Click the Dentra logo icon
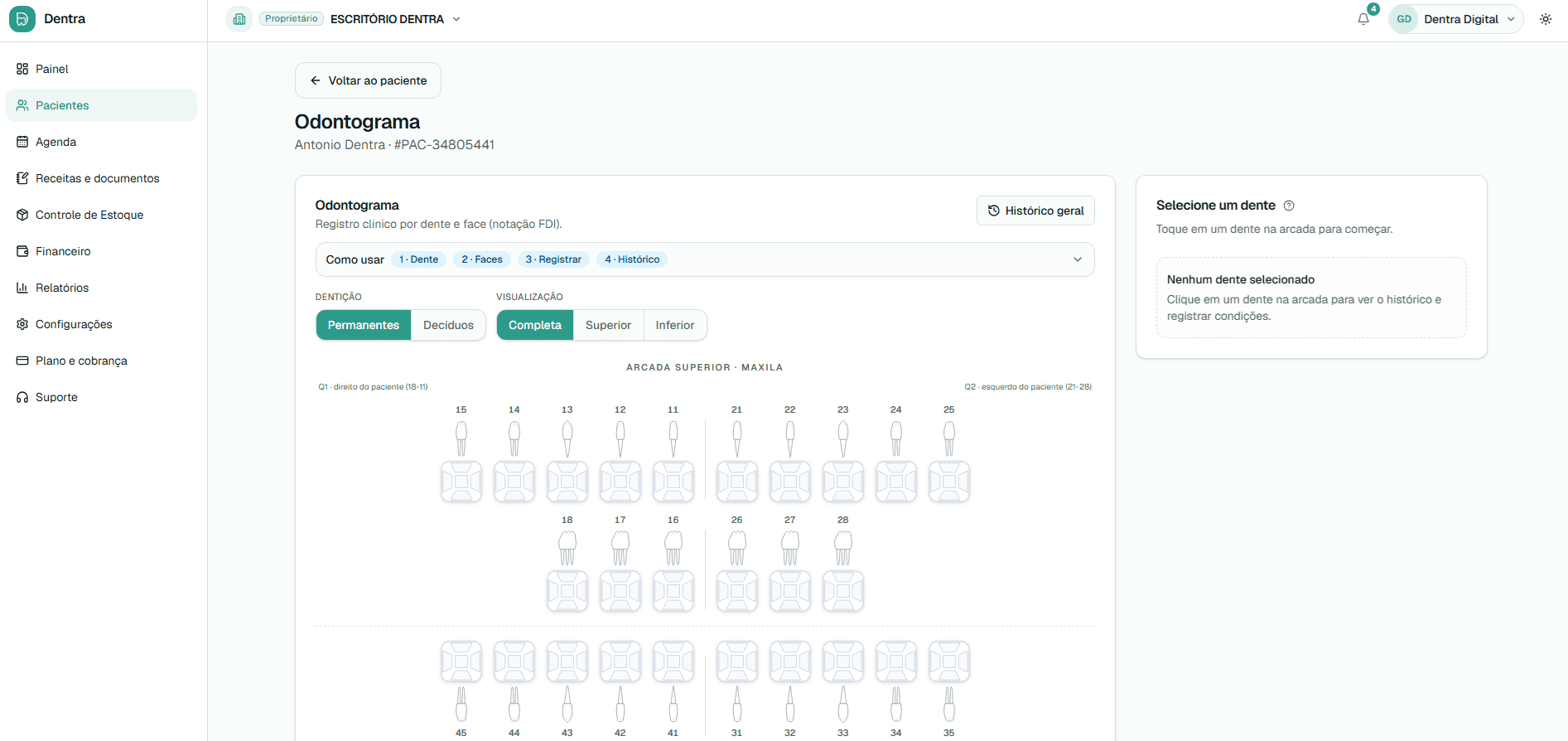 pyautogui.click(x=22, y=19)
